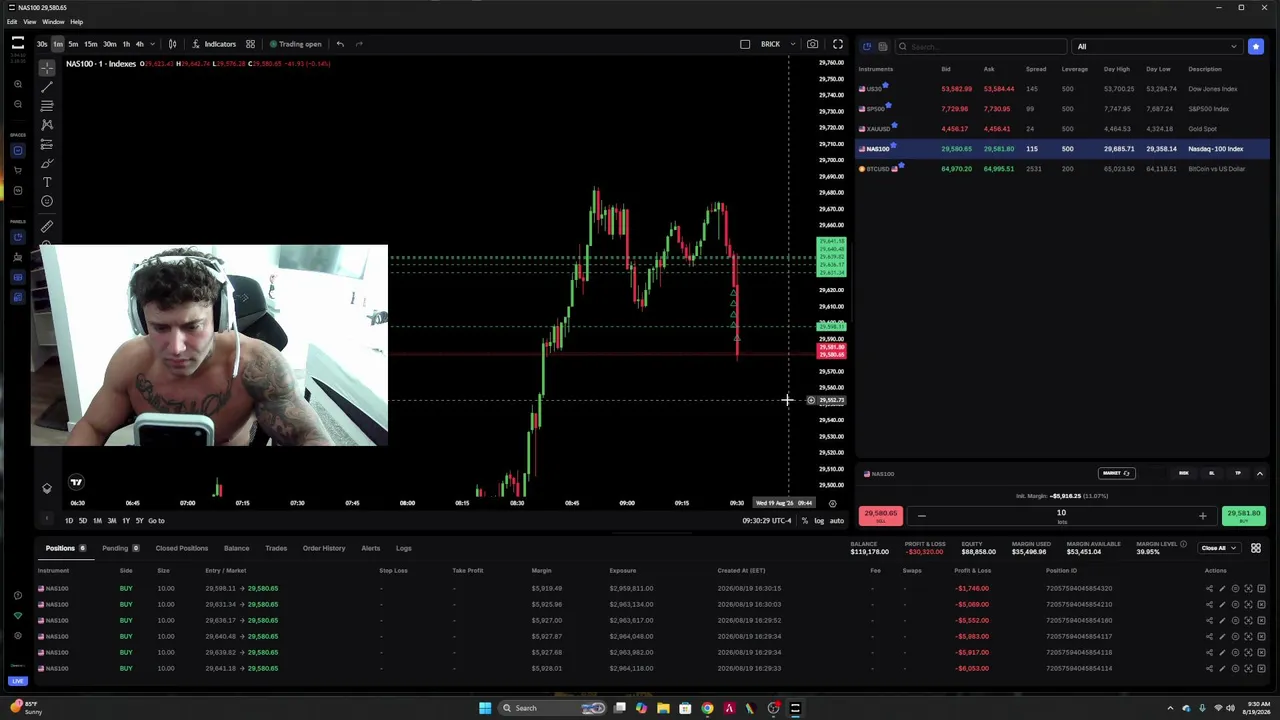Edit the position with ID ending 4210
Screen dimensions: 1280x720
(1222, 604)
